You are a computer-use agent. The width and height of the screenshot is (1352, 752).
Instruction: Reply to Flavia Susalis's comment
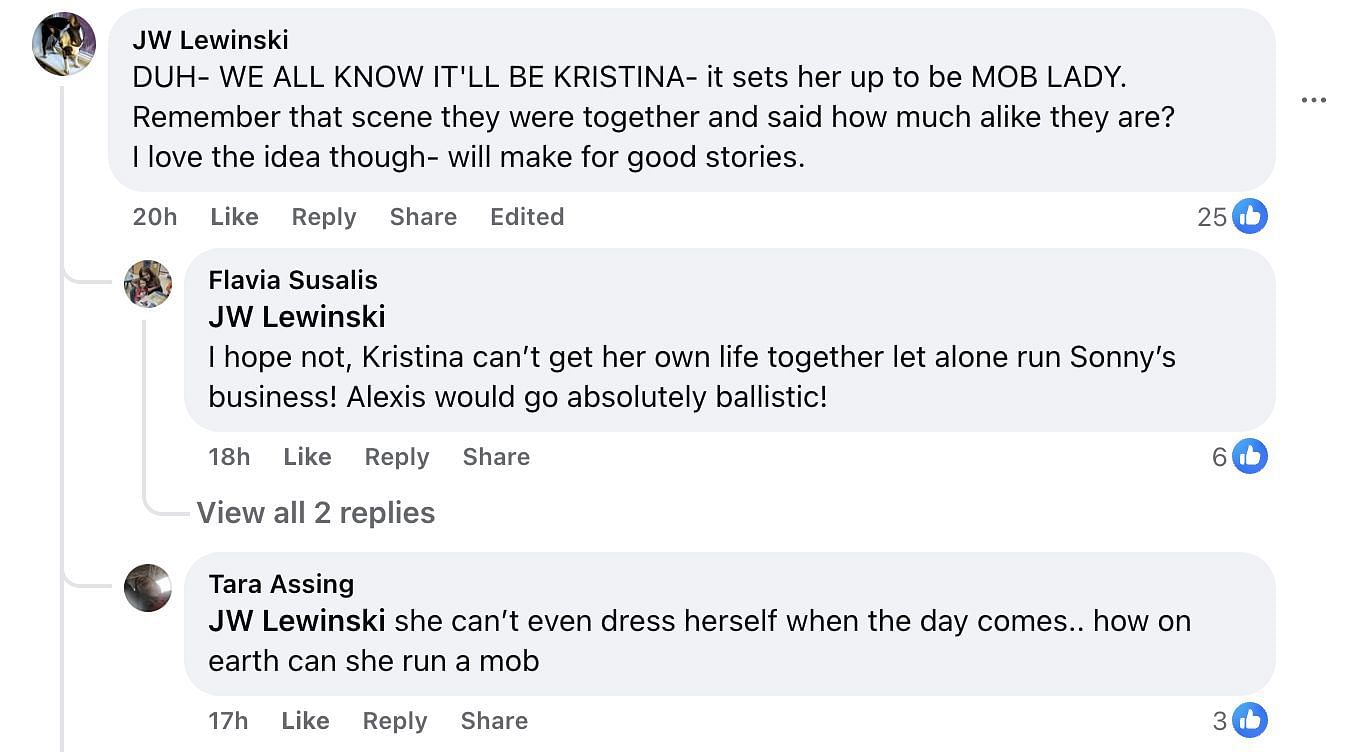(396, 457)
